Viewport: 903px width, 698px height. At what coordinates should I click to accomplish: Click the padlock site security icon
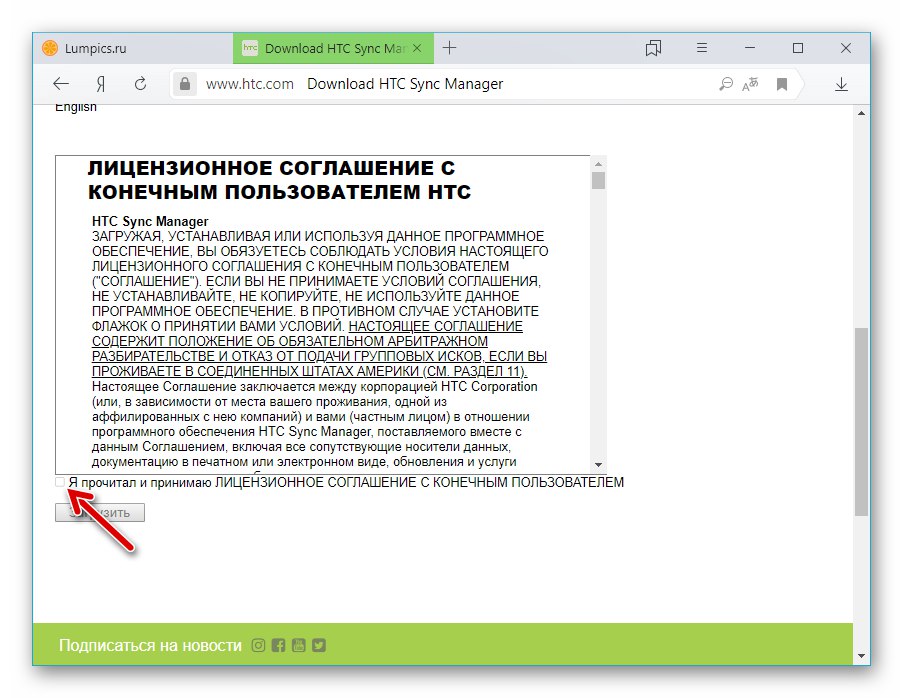[185, 84]
